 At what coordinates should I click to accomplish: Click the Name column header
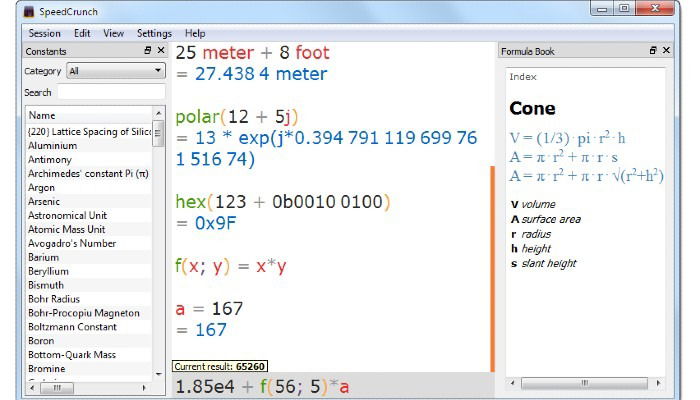click(x=89, y=115)
